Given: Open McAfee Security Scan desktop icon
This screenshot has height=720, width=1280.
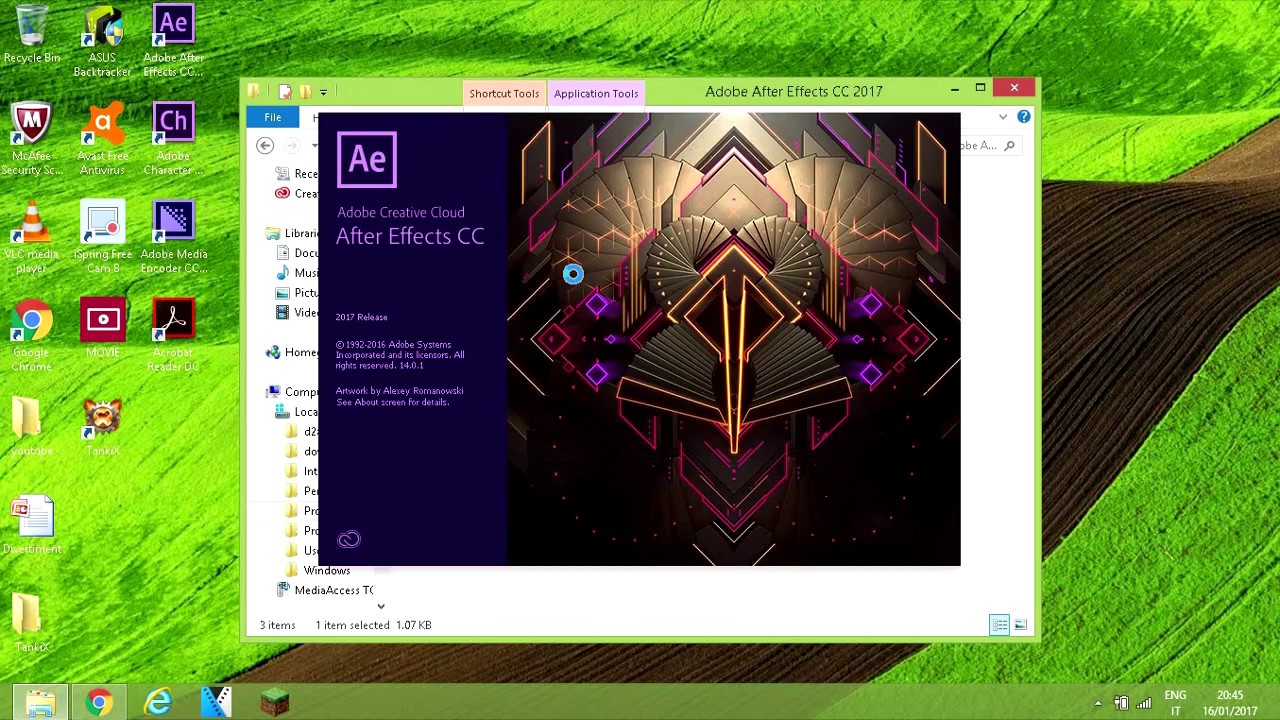Looking at the screenshot, I should point(32,139).
